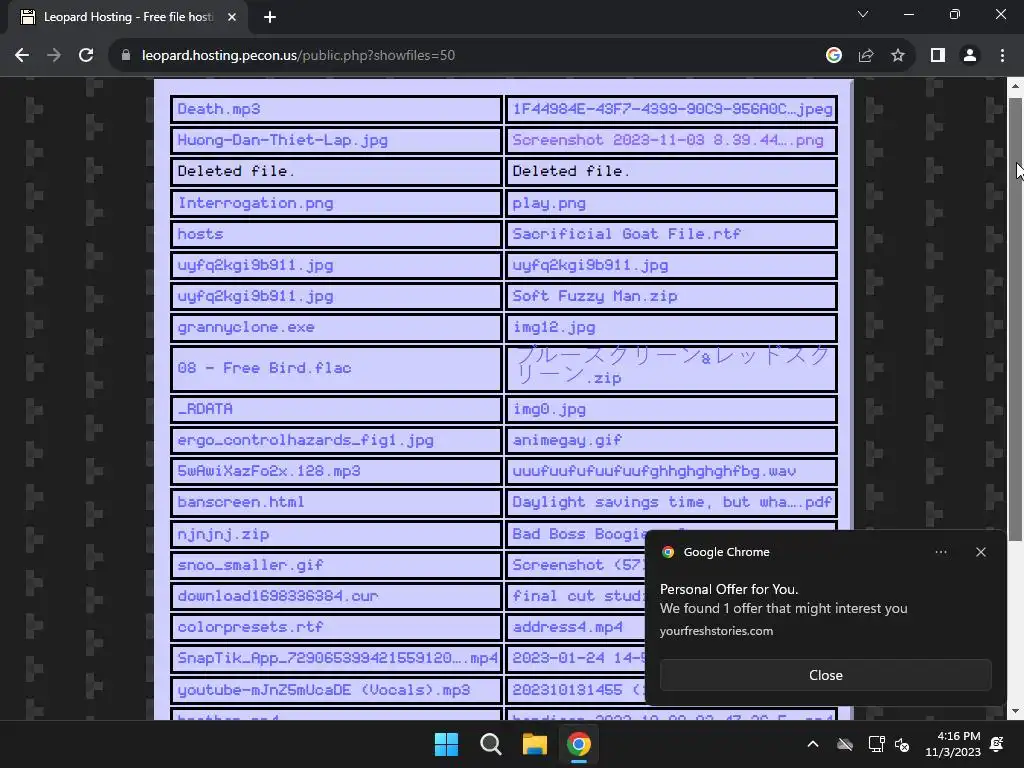1024x768 pixels.
Task: Open Sacrificial Goat File.rtf link
Action: coord(626,234)
